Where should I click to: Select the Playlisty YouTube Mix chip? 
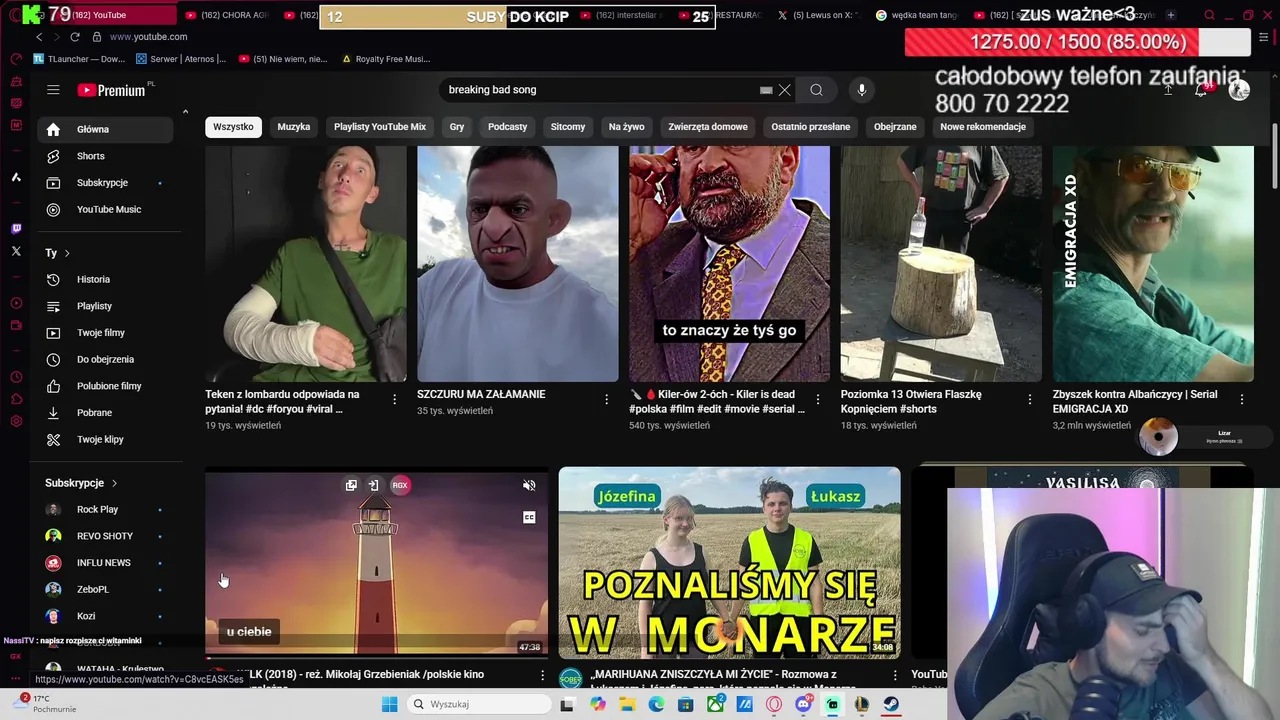[x=380, y=127]
